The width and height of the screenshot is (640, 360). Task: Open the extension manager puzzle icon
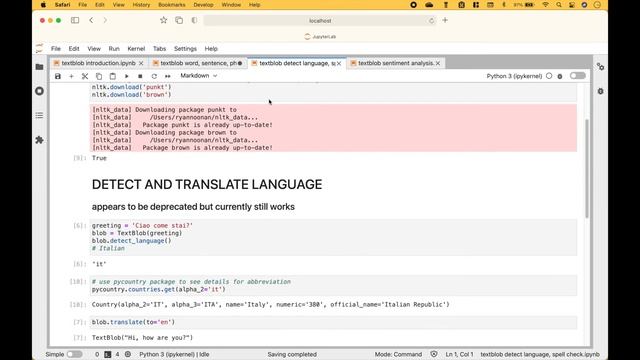click(40, 140)
